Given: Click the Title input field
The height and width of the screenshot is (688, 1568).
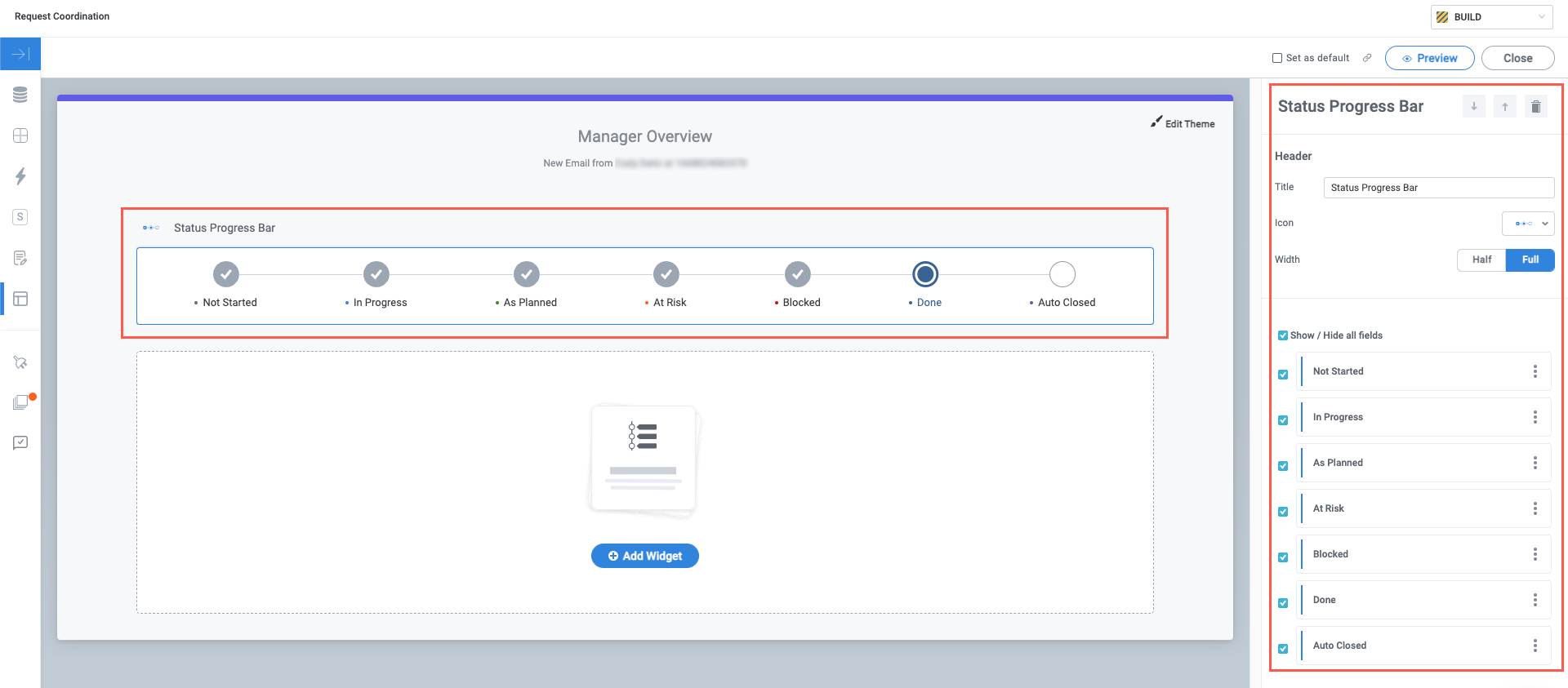Looking at the screenshot, I should pyautogui.click(x=1438, y=188).
